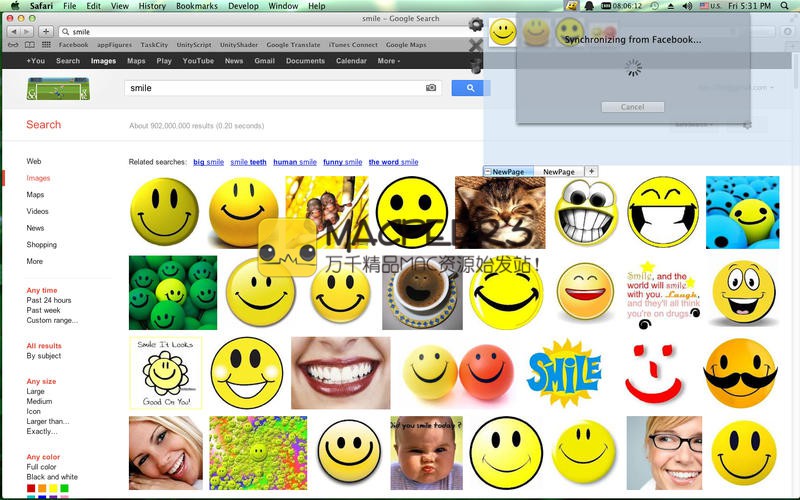Open search by image camera icon
Screen dimensions: 800x500
431,88
